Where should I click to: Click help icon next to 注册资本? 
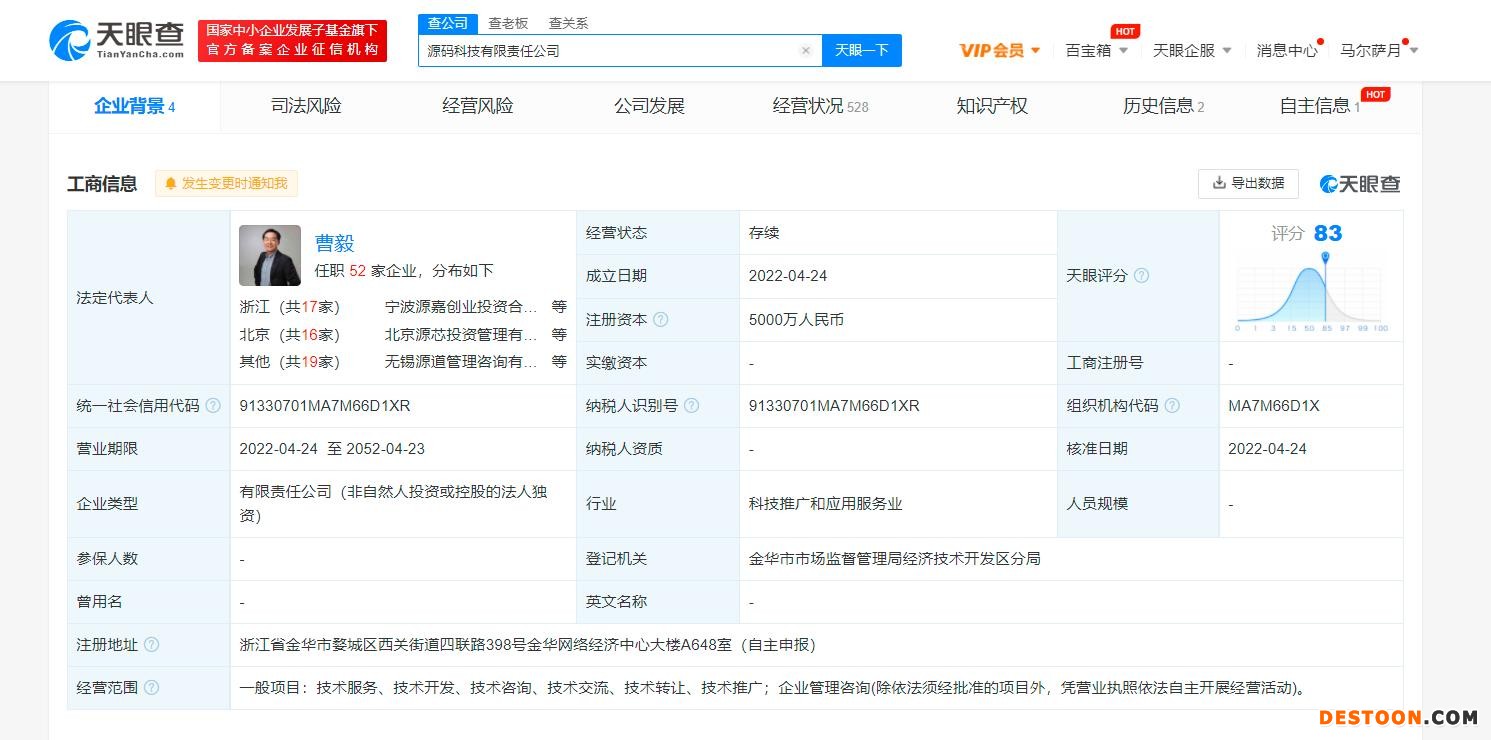click(660, 320)
